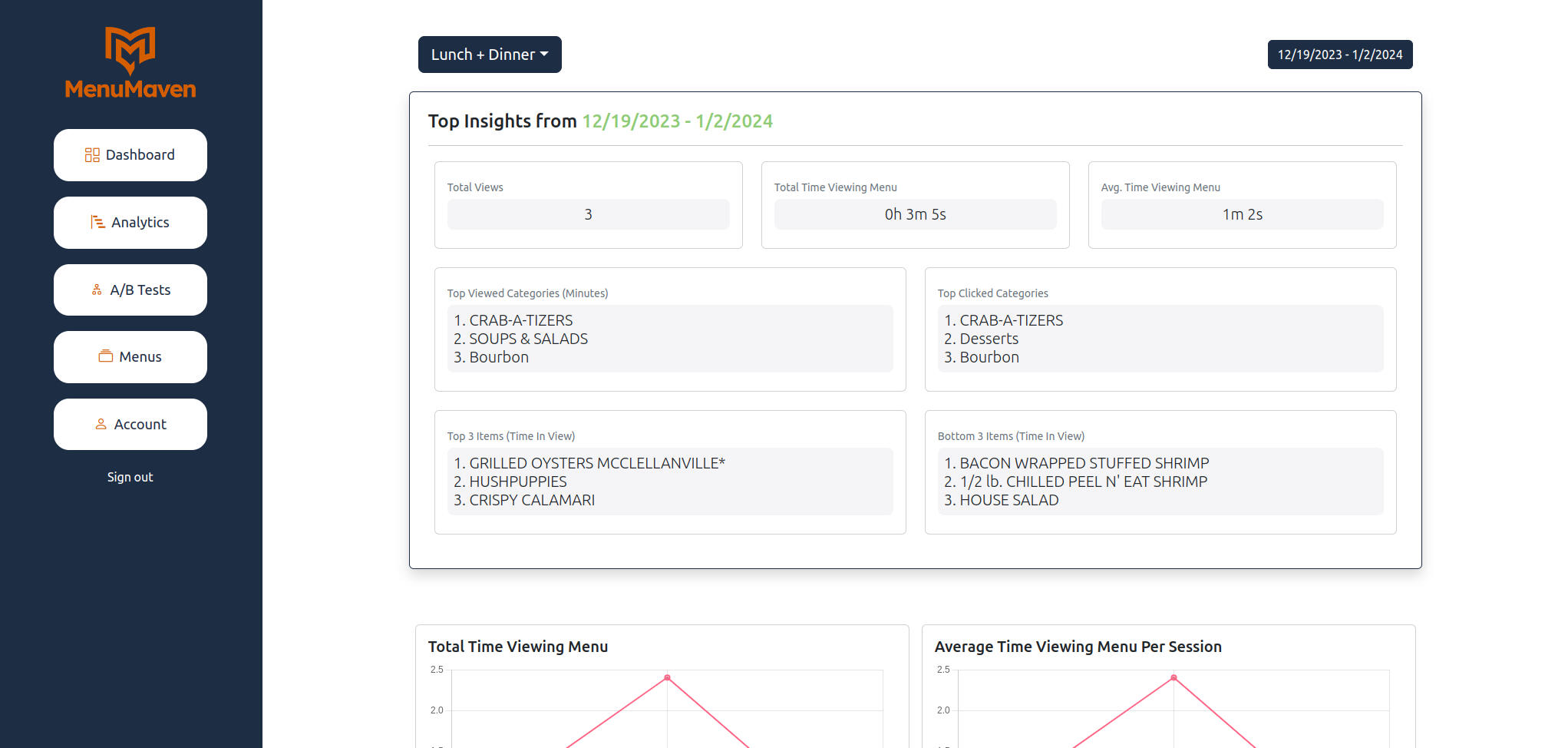Go to the Dashboard page
The image size is (1568, 748).
(130, 155)
